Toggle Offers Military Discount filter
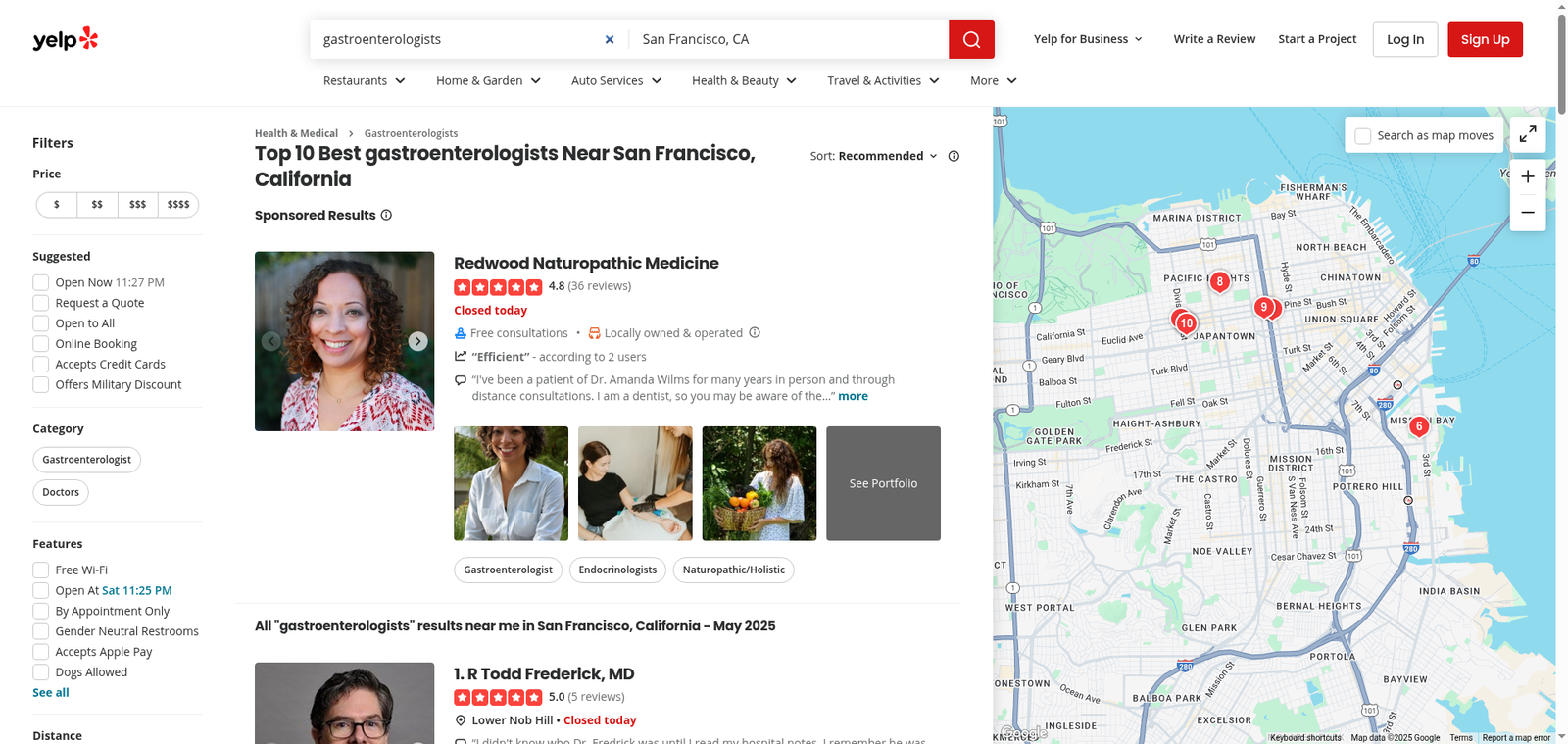This screenshot has height=744, width=1568. coord(41,385)
